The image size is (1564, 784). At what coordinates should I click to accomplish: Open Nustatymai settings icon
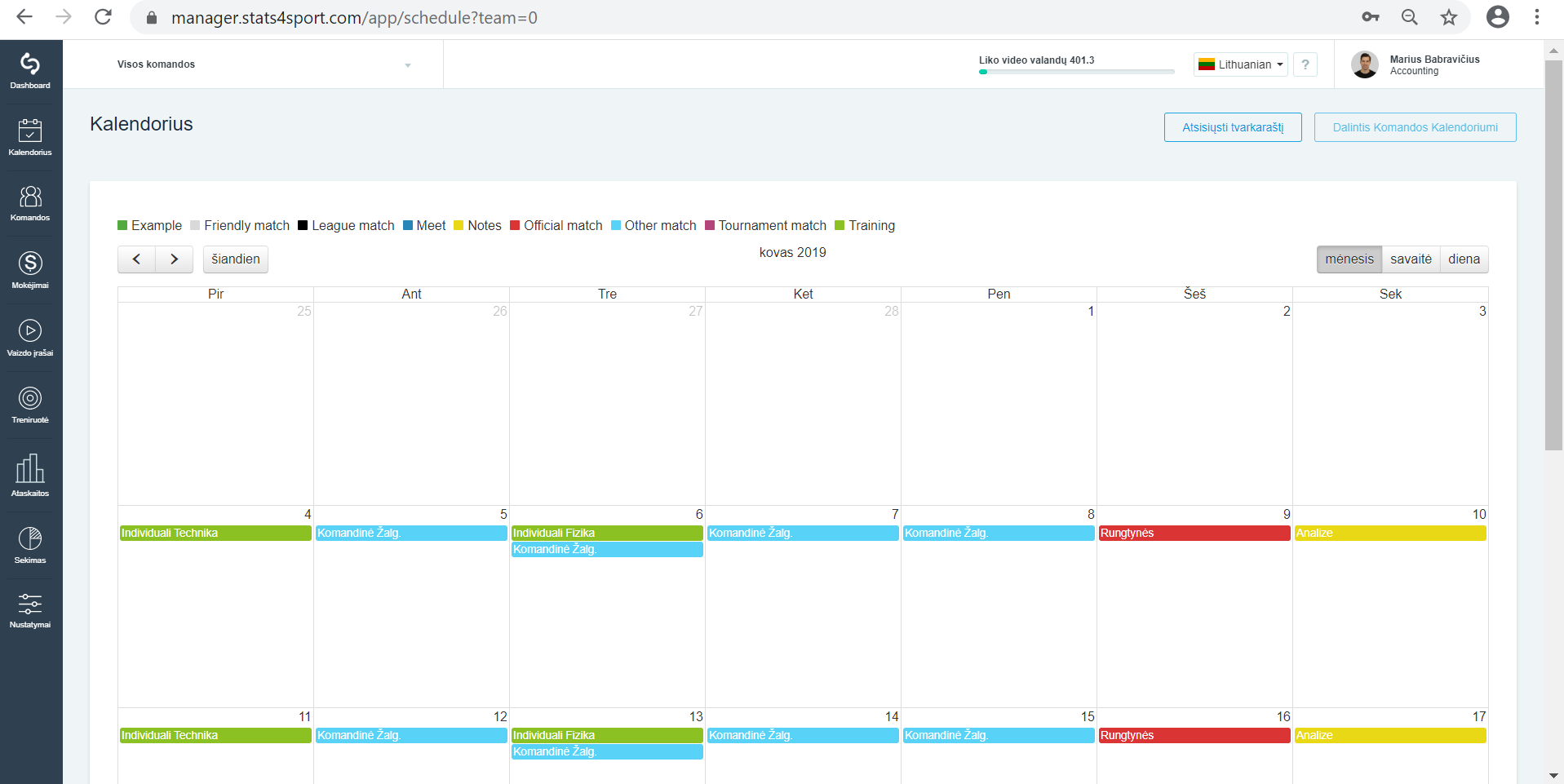[30, 610]
